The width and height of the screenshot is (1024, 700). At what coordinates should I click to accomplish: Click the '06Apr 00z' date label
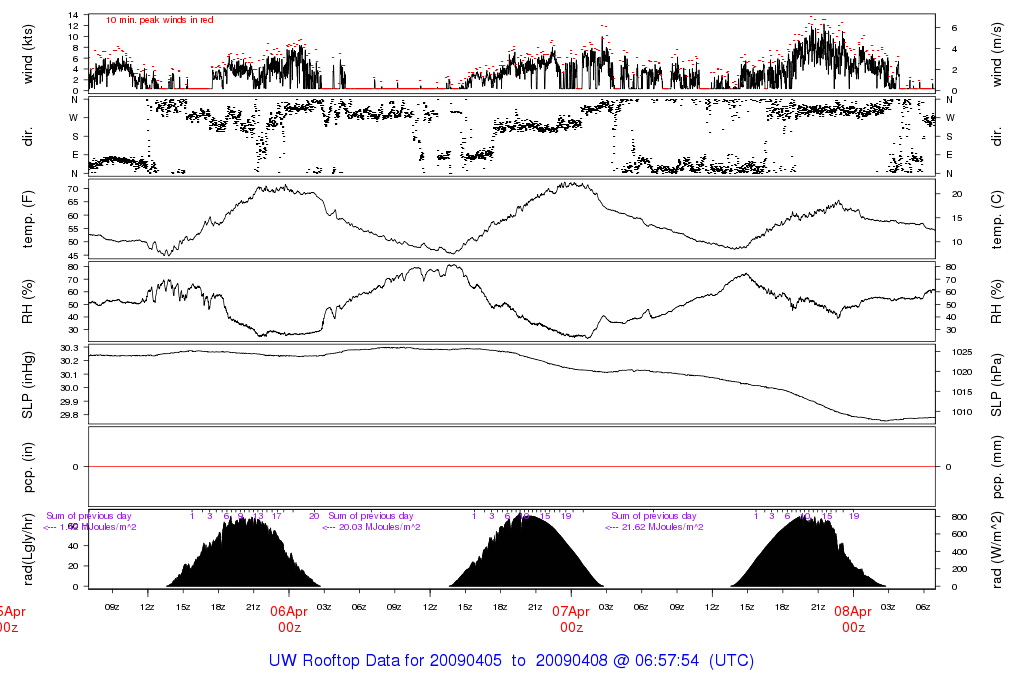click(x=289, y=619)
